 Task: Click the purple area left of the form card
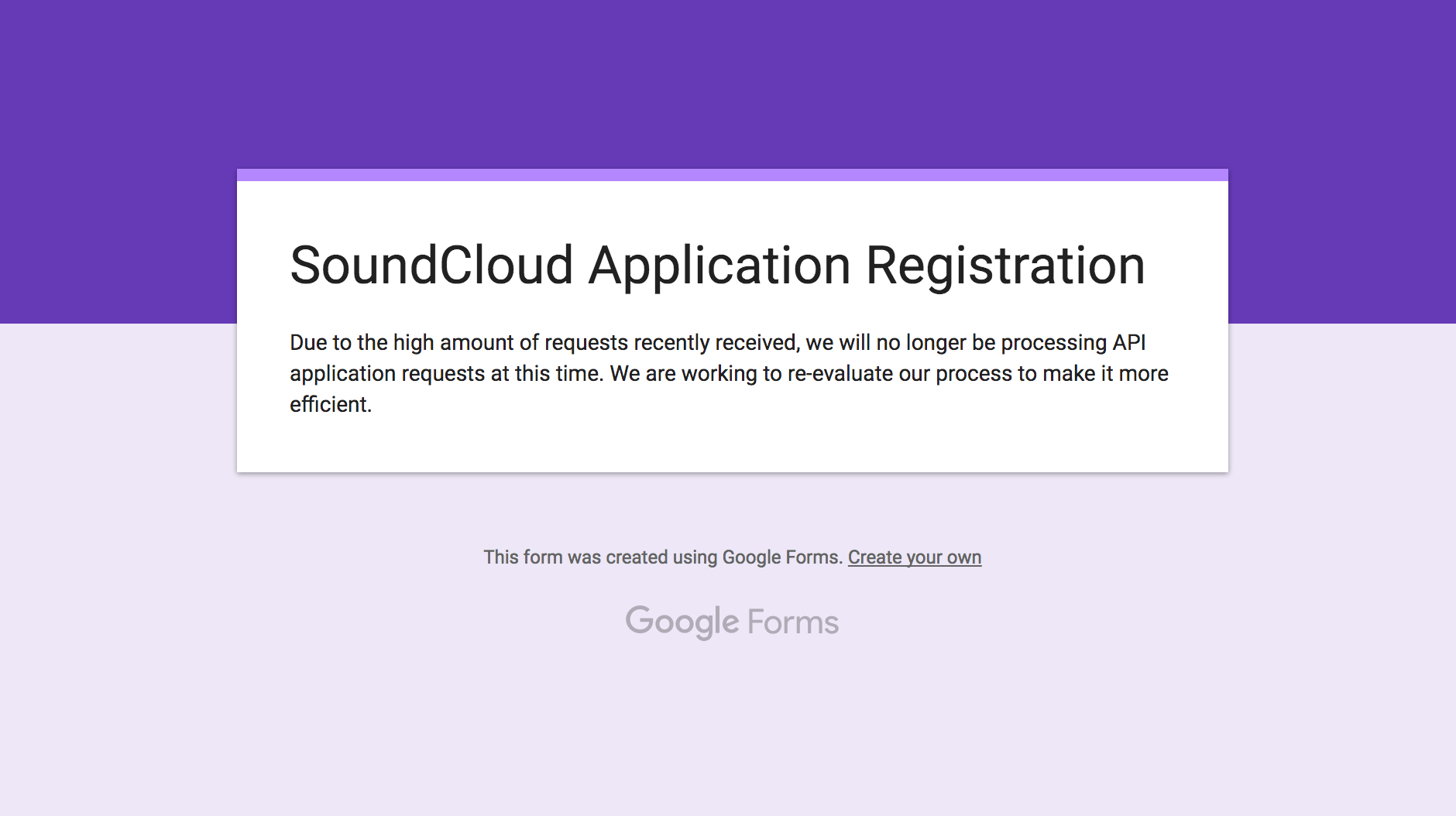(x=116, y=232)
